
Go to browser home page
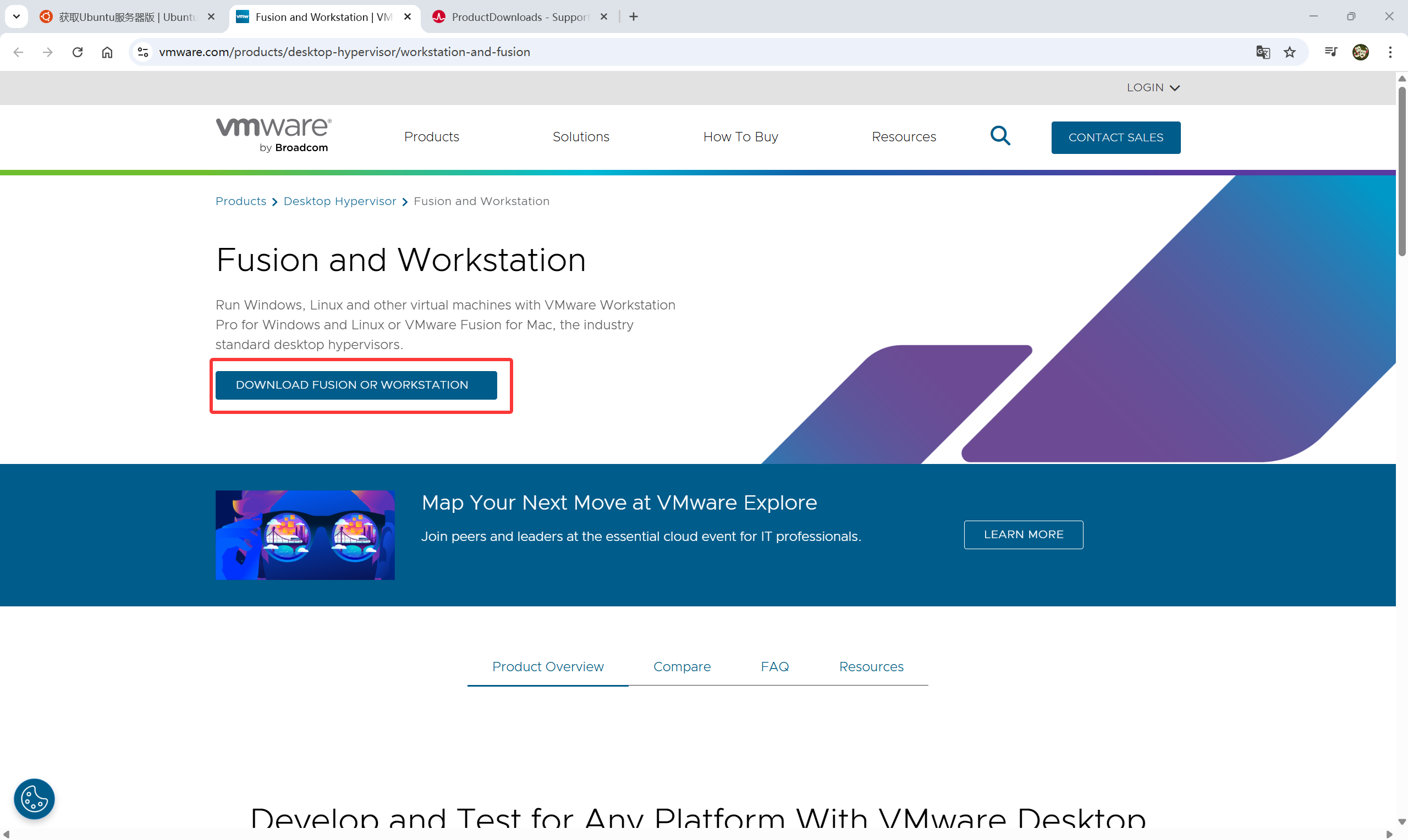[x=107, y=52]
